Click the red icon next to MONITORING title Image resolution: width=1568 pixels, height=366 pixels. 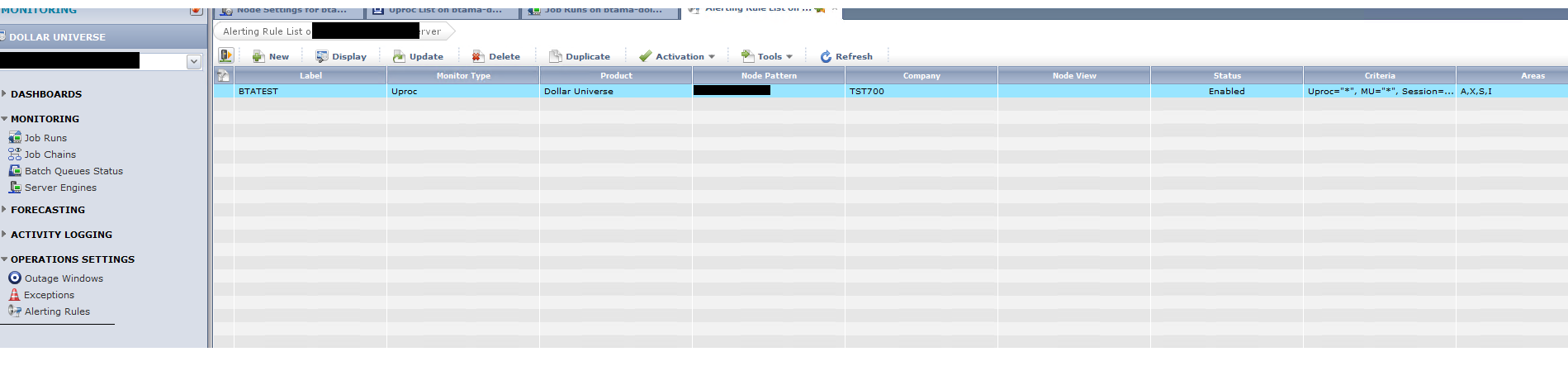(196, 11)
